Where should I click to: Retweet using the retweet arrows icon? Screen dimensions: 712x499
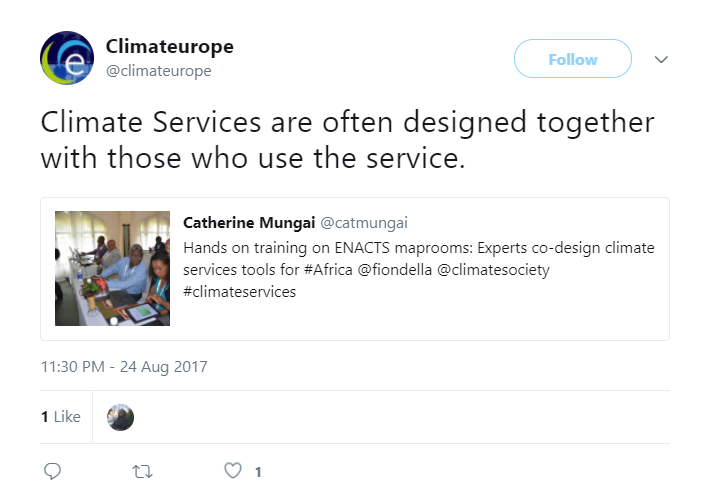143,471
